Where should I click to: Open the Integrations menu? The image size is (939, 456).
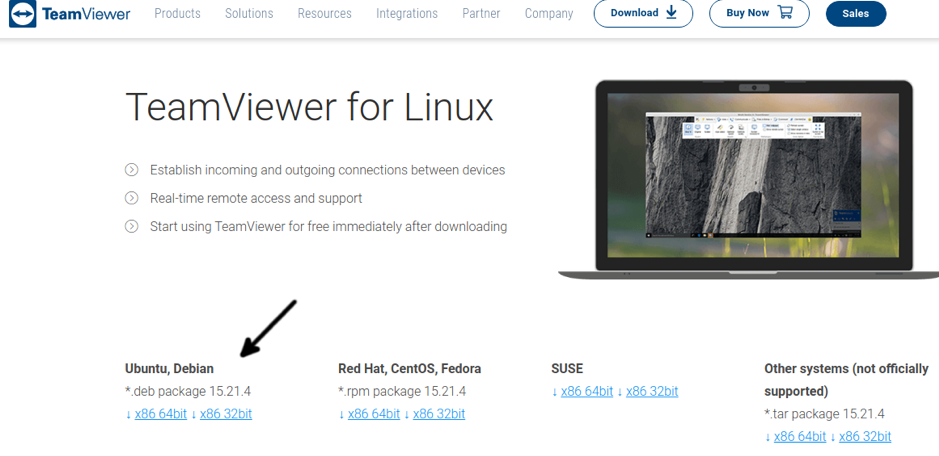tap(407, 13)
